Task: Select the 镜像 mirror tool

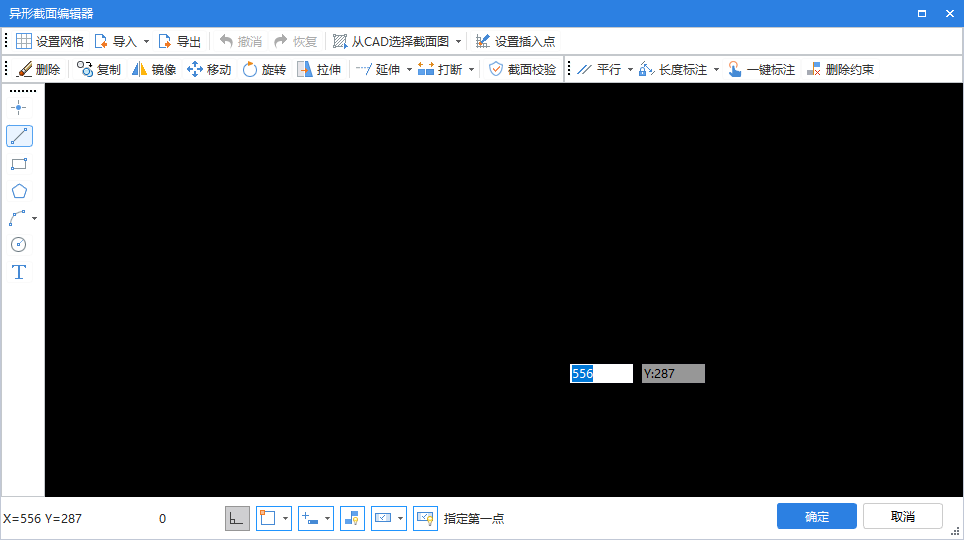Action: [154, 69]
